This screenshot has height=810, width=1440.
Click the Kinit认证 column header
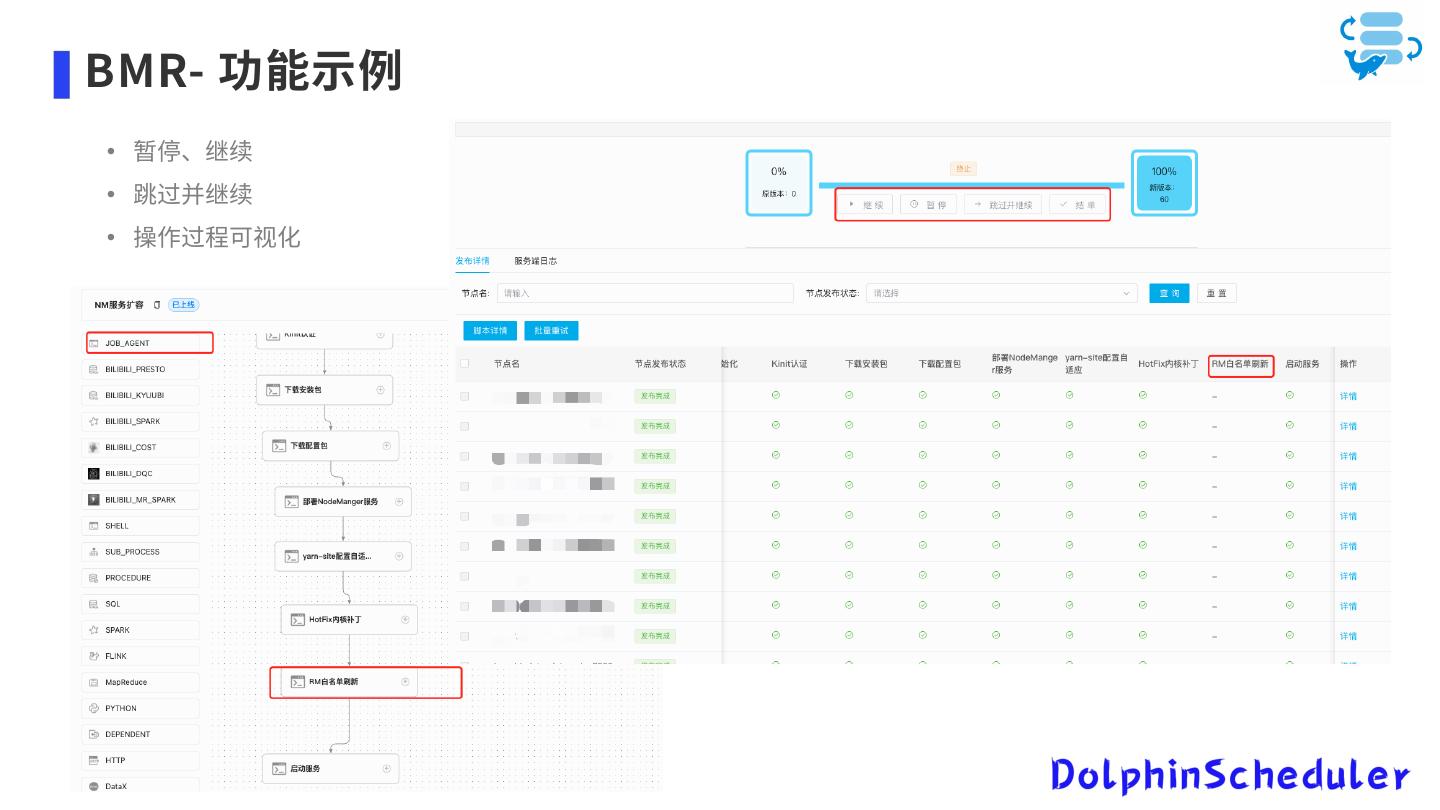(789, 364)
